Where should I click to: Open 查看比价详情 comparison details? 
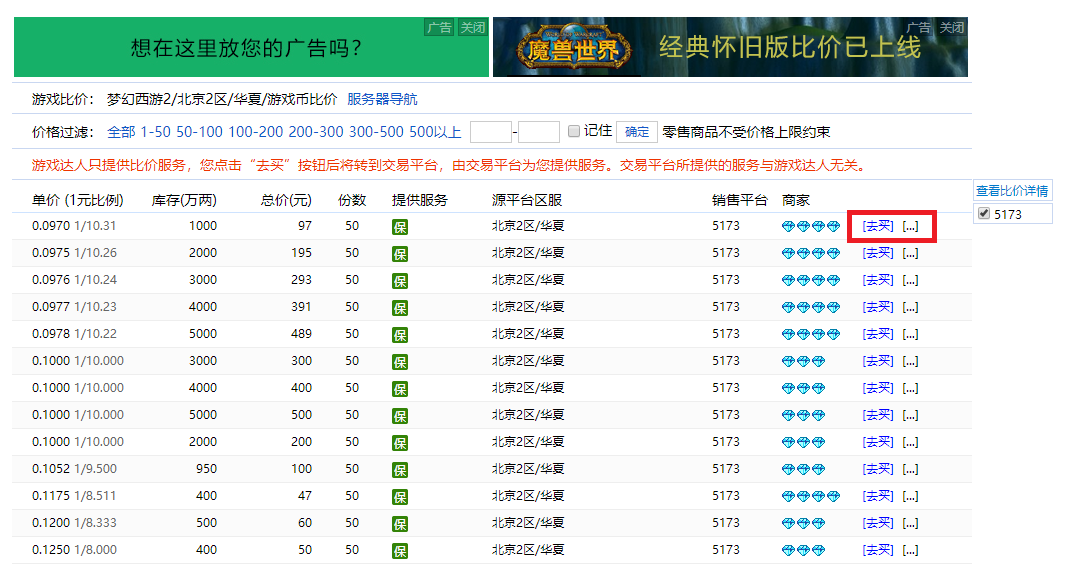[1013, 191]
